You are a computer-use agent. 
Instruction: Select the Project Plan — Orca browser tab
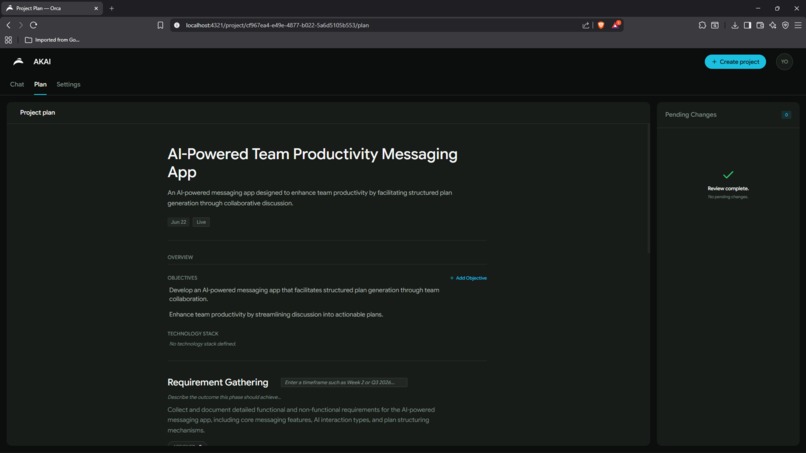[51, 8]
